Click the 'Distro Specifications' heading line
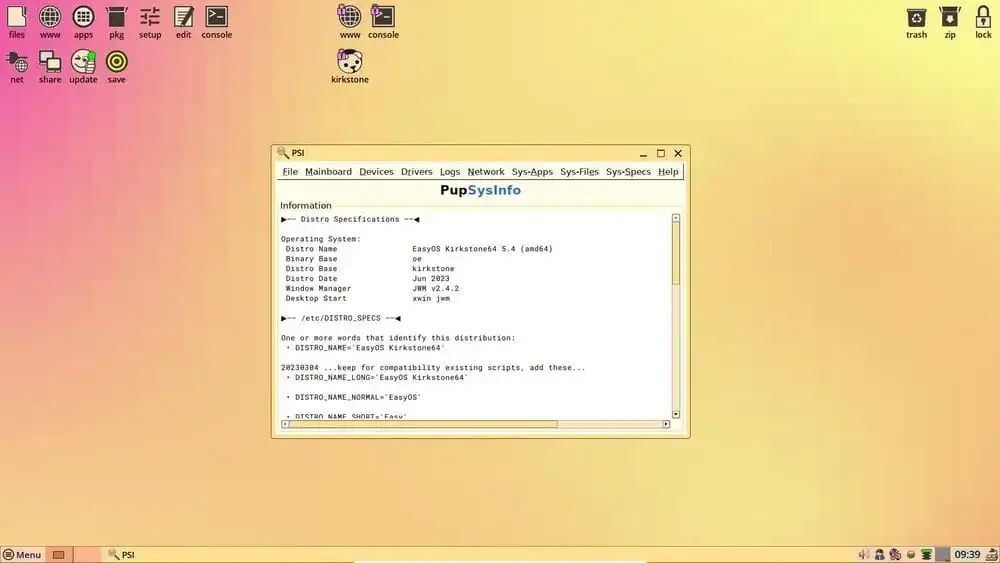 tap(350, 219)
